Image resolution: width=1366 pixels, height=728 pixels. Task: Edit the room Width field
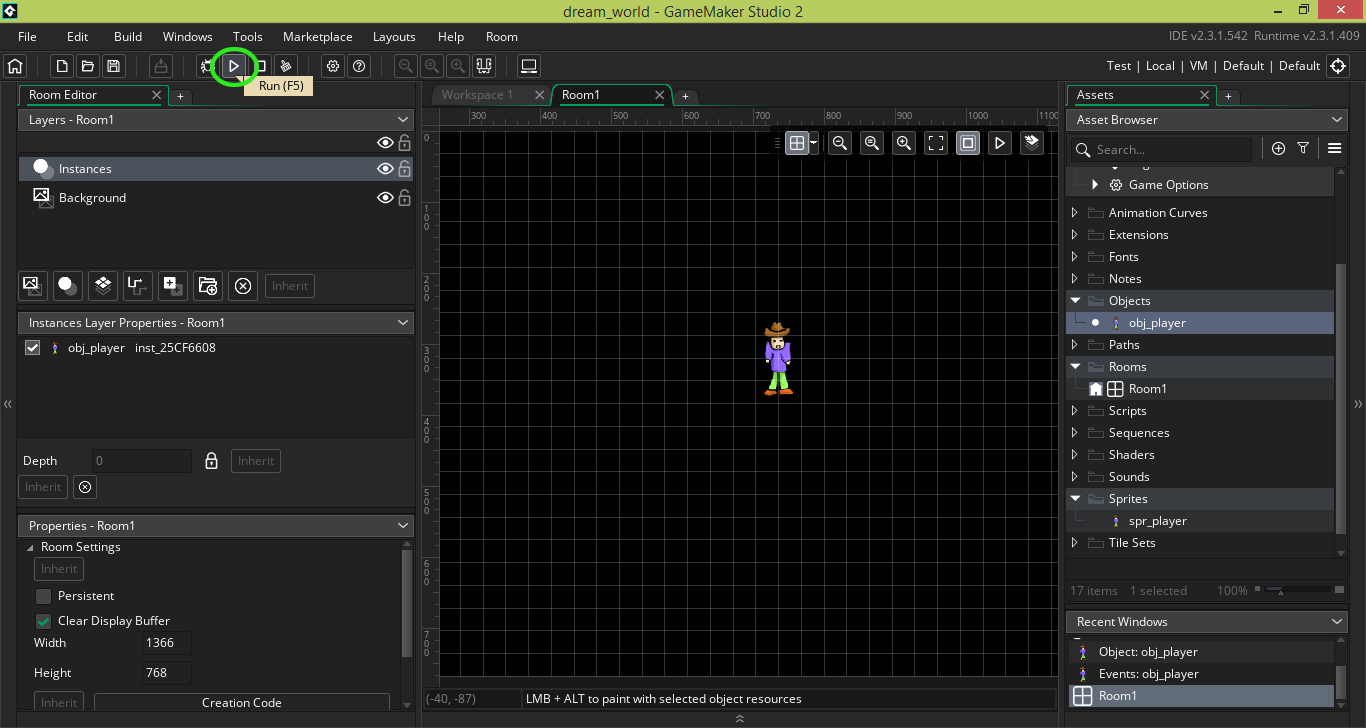[166, 643]
